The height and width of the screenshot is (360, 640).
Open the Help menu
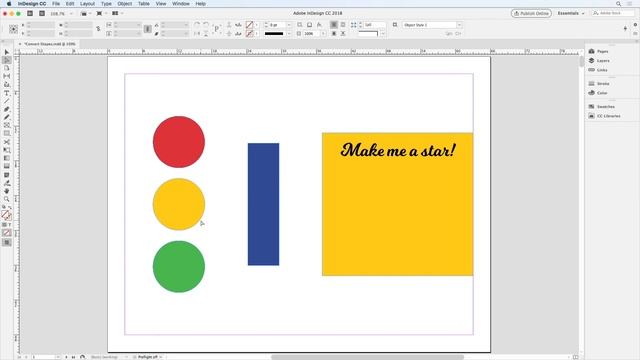coord(200,4)
